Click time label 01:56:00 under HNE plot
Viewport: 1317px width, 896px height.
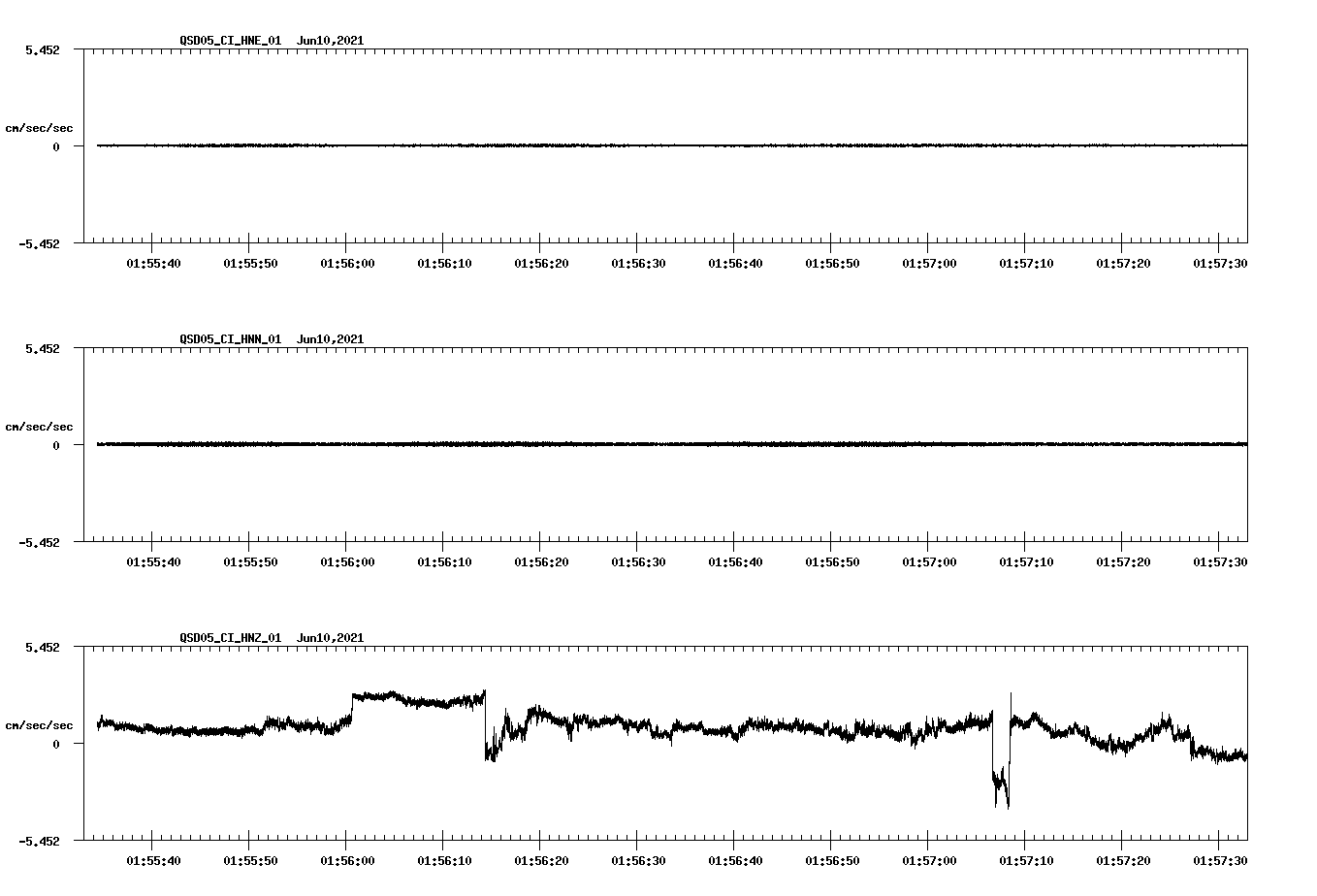click(x=347, y=264)
